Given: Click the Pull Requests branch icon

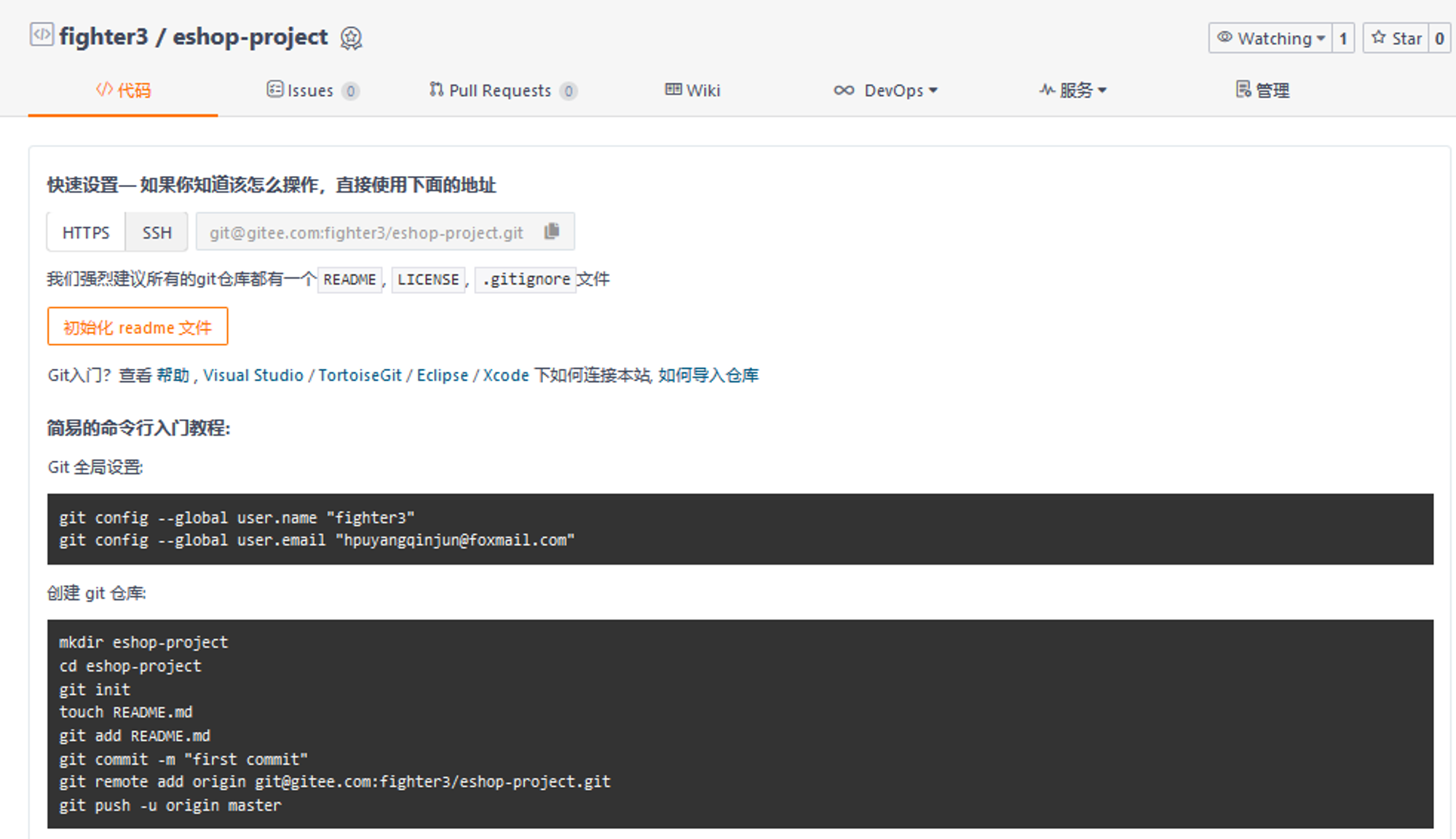Looking at the screenshot, I should (436, 90).
